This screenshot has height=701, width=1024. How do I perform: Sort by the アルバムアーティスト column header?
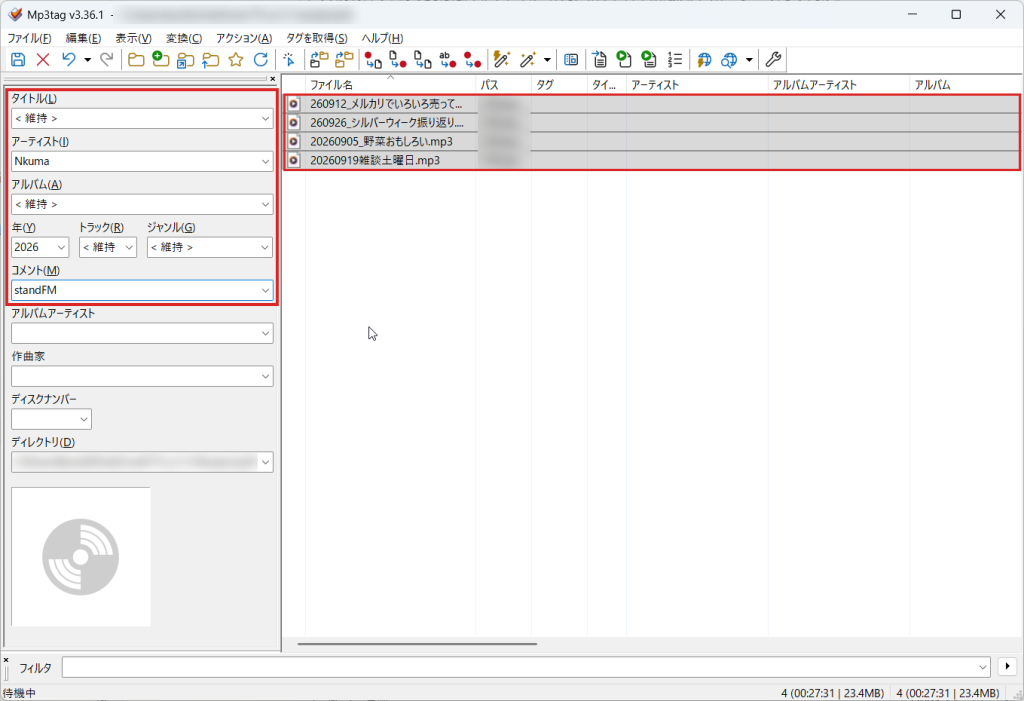[x=839, y=85]
